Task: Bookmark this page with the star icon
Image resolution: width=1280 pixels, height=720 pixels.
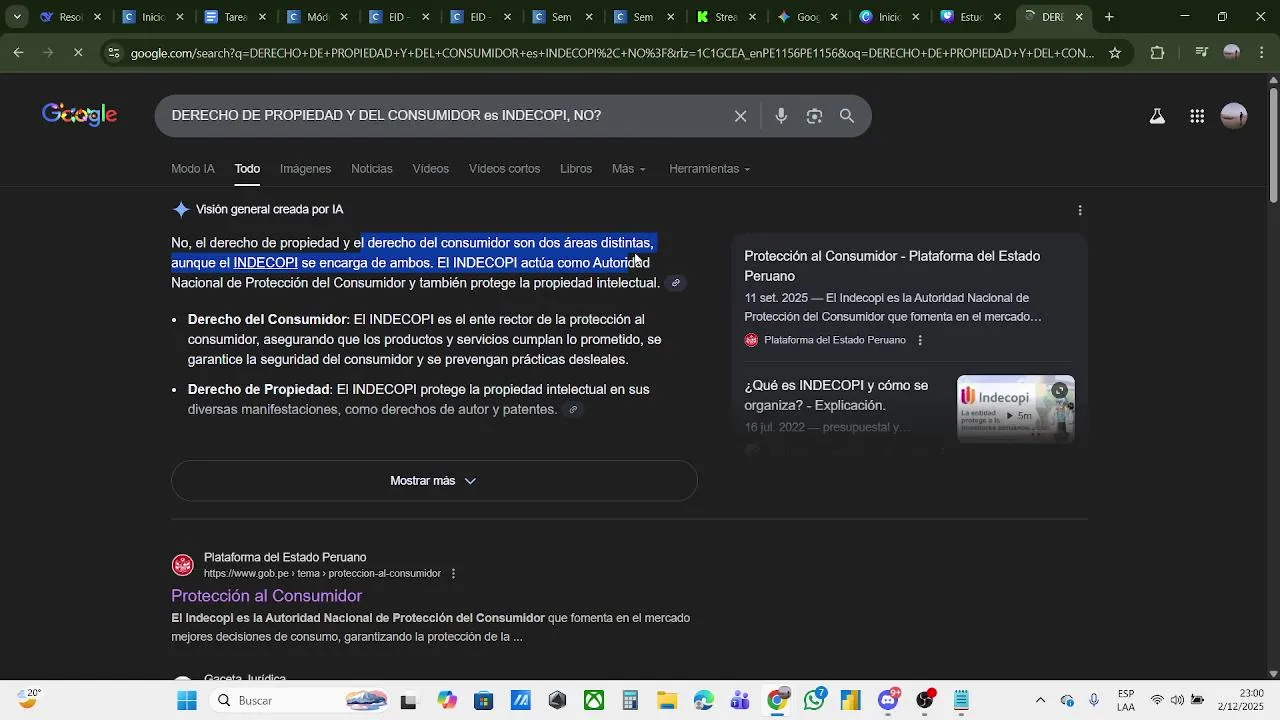Action: click(x=1115, y=53)
